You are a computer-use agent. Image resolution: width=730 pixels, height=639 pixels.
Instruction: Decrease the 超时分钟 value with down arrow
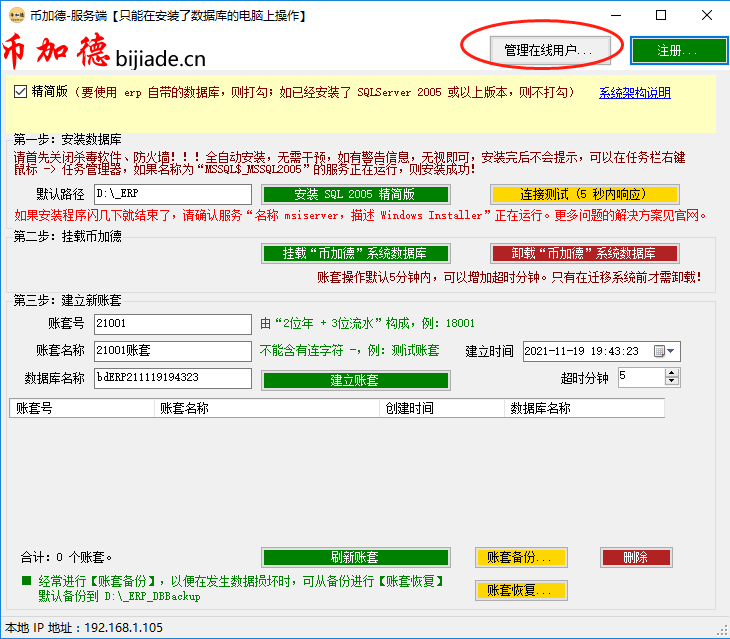click(671, 382)
